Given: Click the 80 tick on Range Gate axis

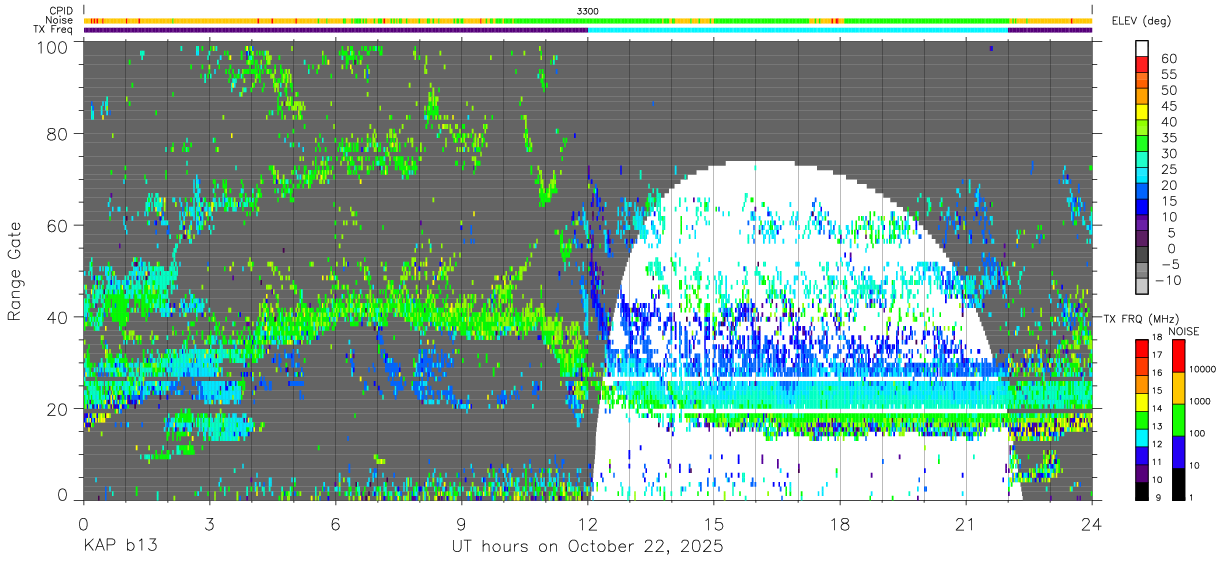Looking at the screenshot, I should point(58,134).
